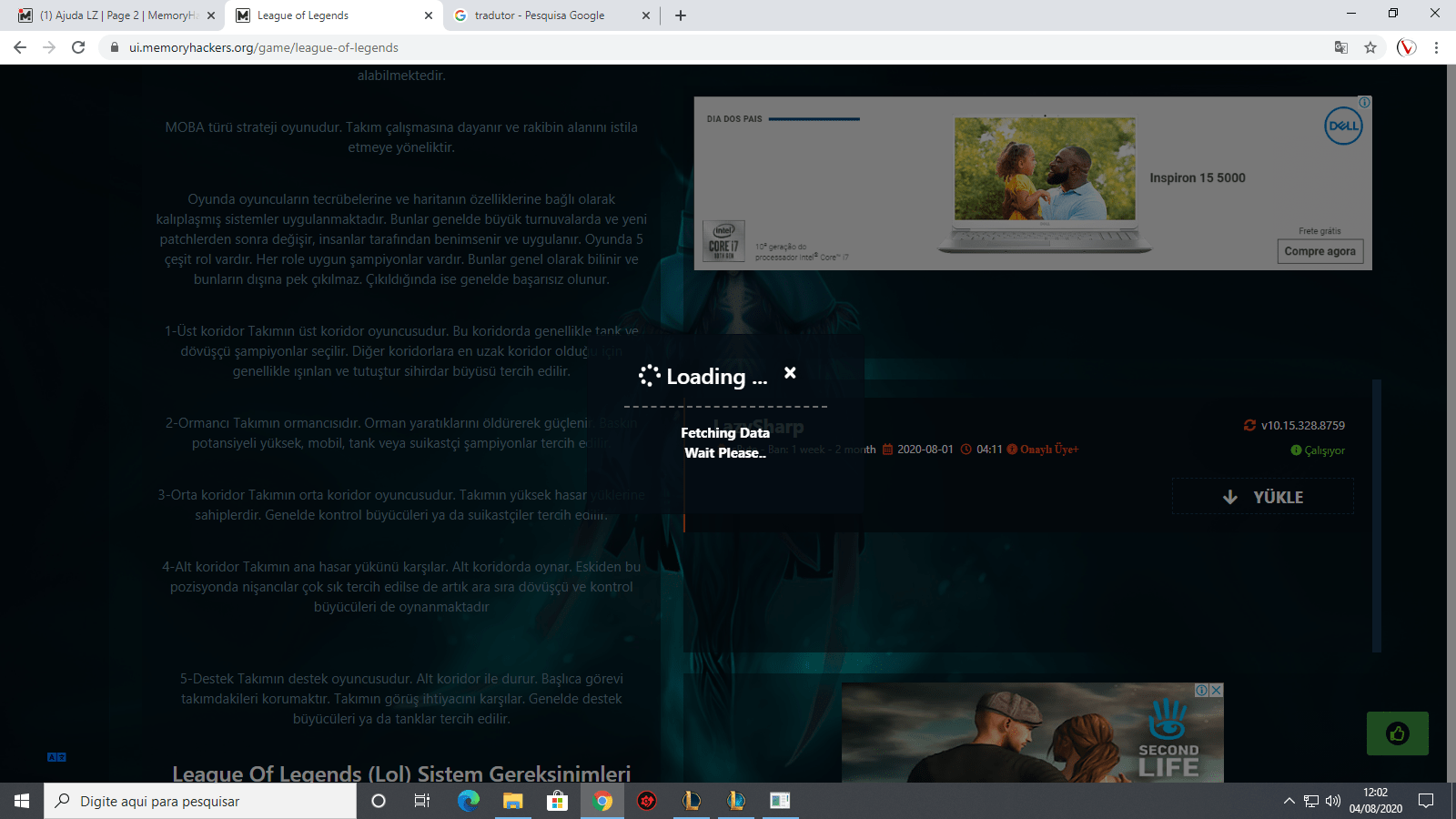Image resolution: width=1456 pixels, height=819 pixels.
Task: Click the date 2020-08-01
Action: pyautogui.click(x=925, y=450)
